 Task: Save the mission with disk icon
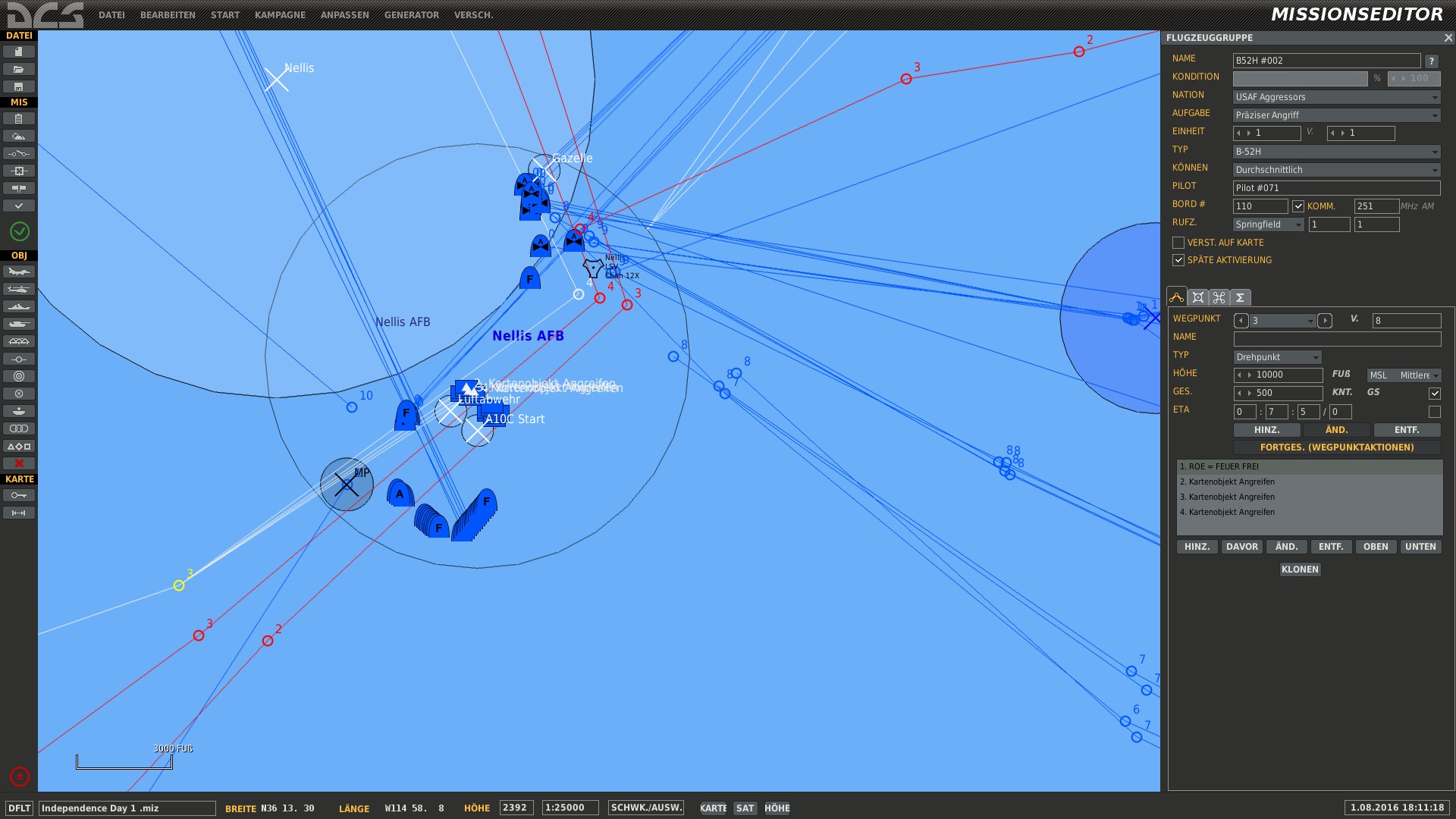pyautogui.click(x=19, y=86)
